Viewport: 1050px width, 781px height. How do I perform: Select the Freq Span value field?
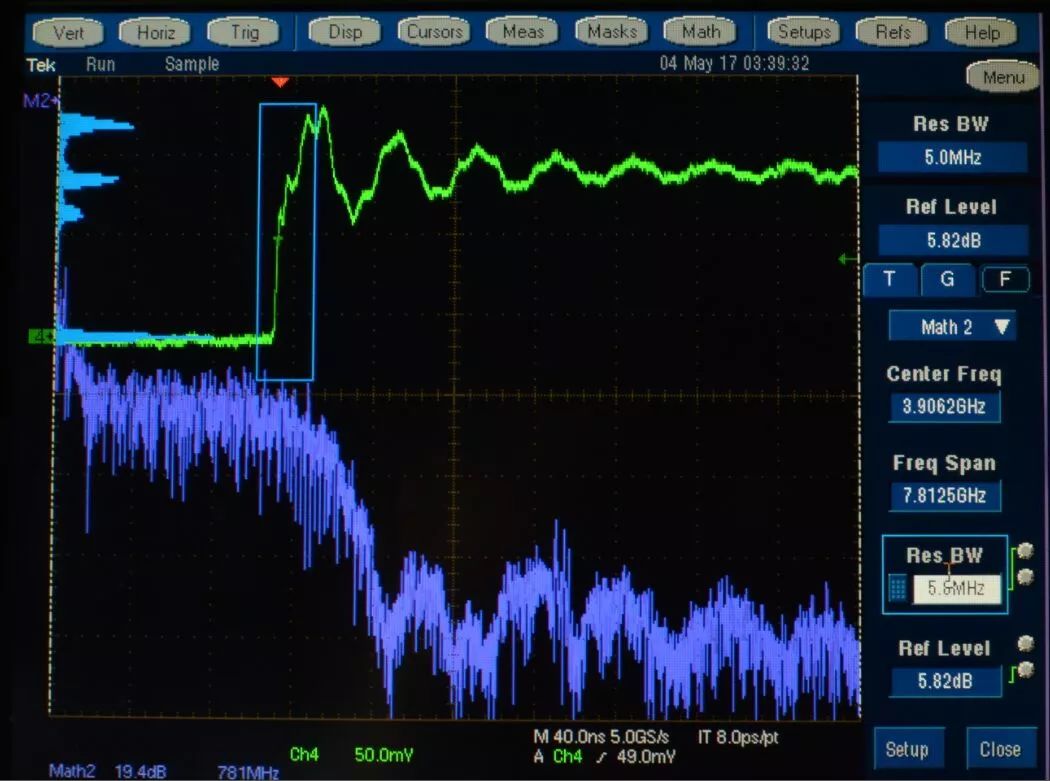[943, 496]
